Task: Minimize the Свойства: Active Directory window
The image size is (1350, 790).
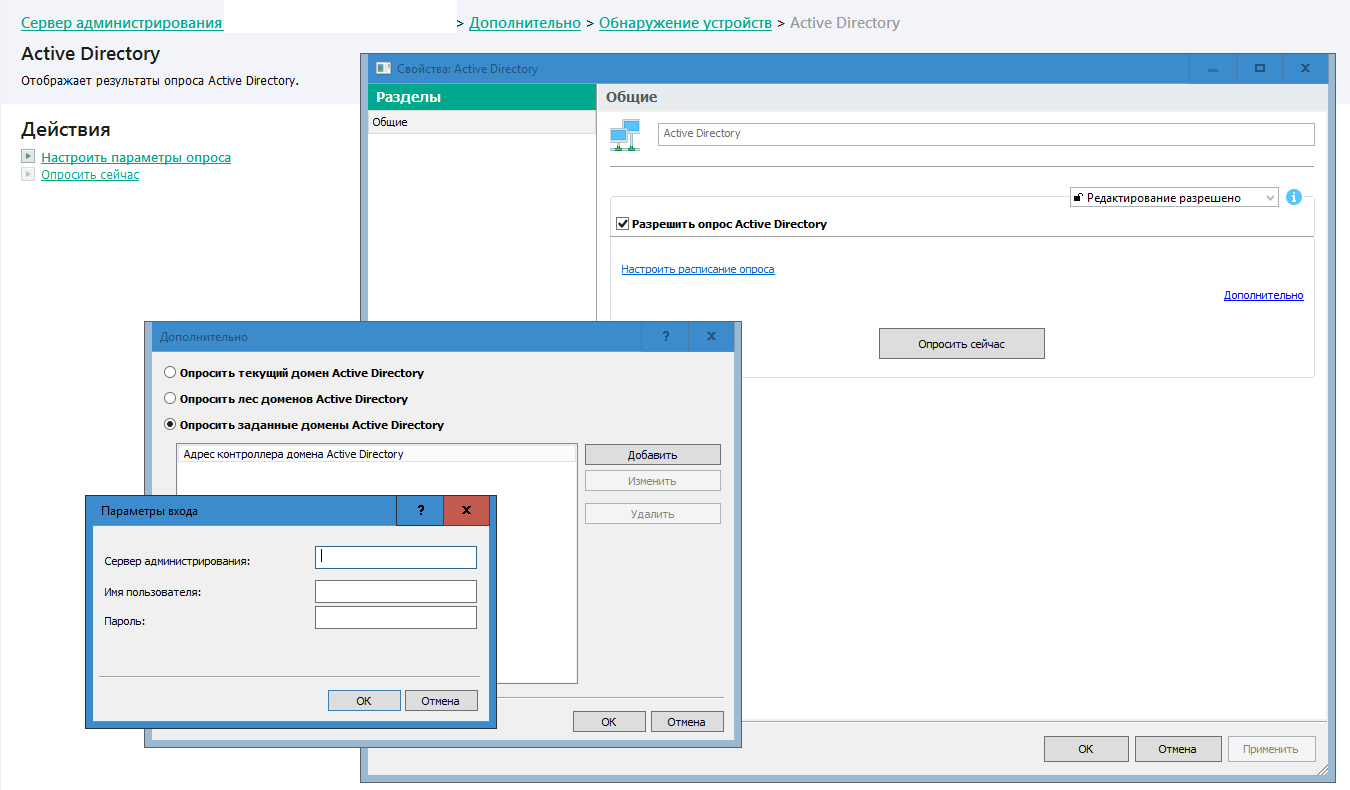Action: point(1213,69)
